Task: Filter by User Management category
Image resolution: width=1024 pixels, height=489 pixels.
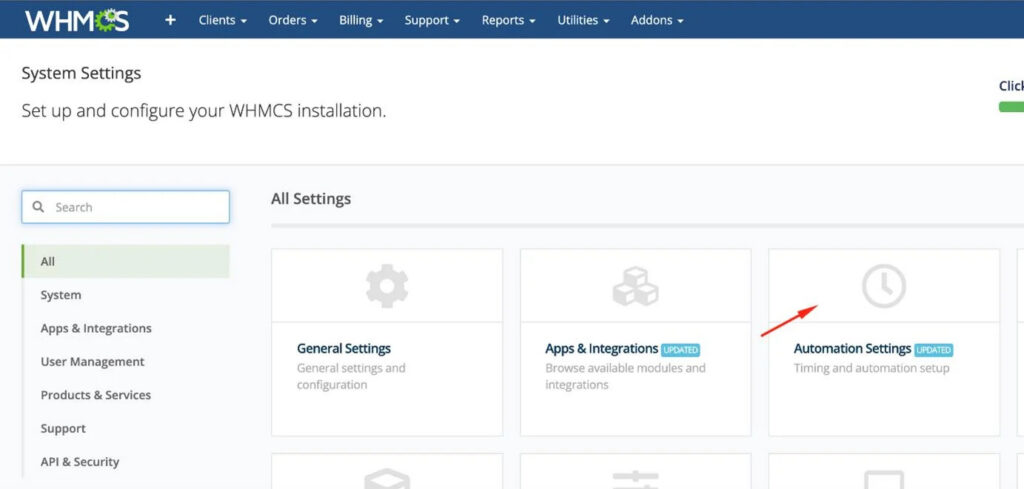Action: pyautogui.click(x=92, y=362)
